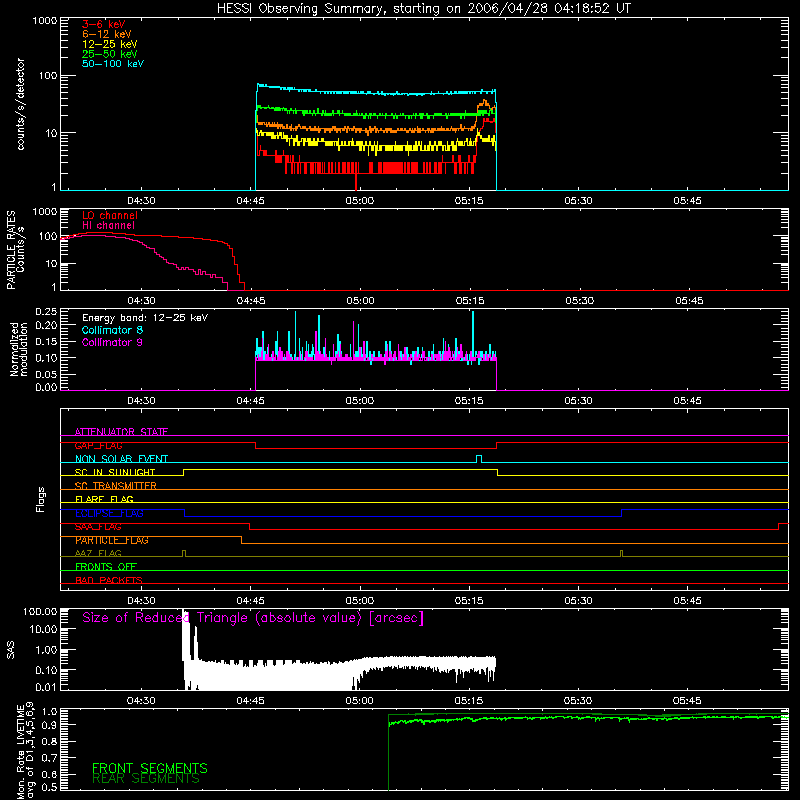The height and width of the screenshot is (800, 800).
Task: Select the 3-6 keV legend entry
Action: pos(103,24)
